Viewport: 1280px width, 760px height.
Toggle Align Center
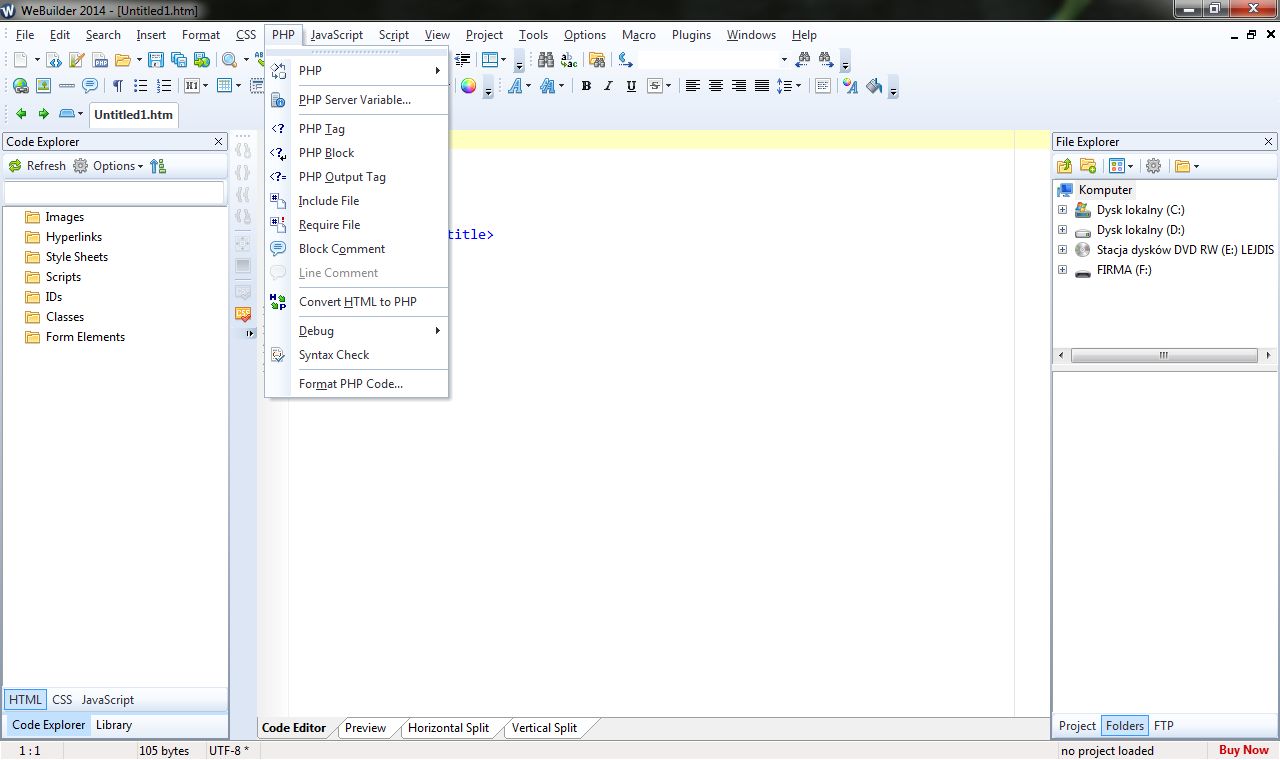(x=715, y=86)
